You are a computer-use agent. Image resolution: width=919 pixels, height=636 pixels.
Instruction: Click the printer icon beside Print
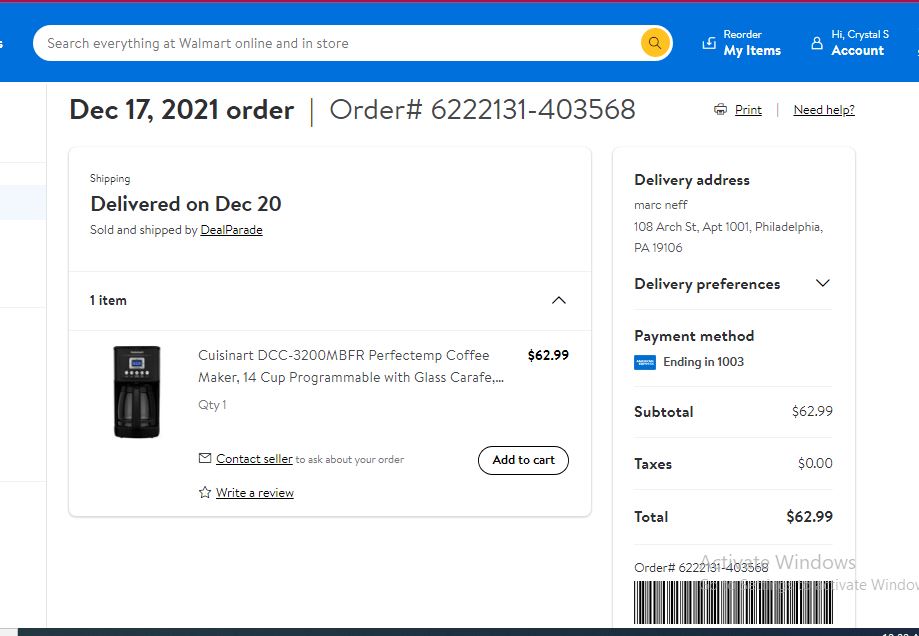pyautogui.click(x=720, y=110)
